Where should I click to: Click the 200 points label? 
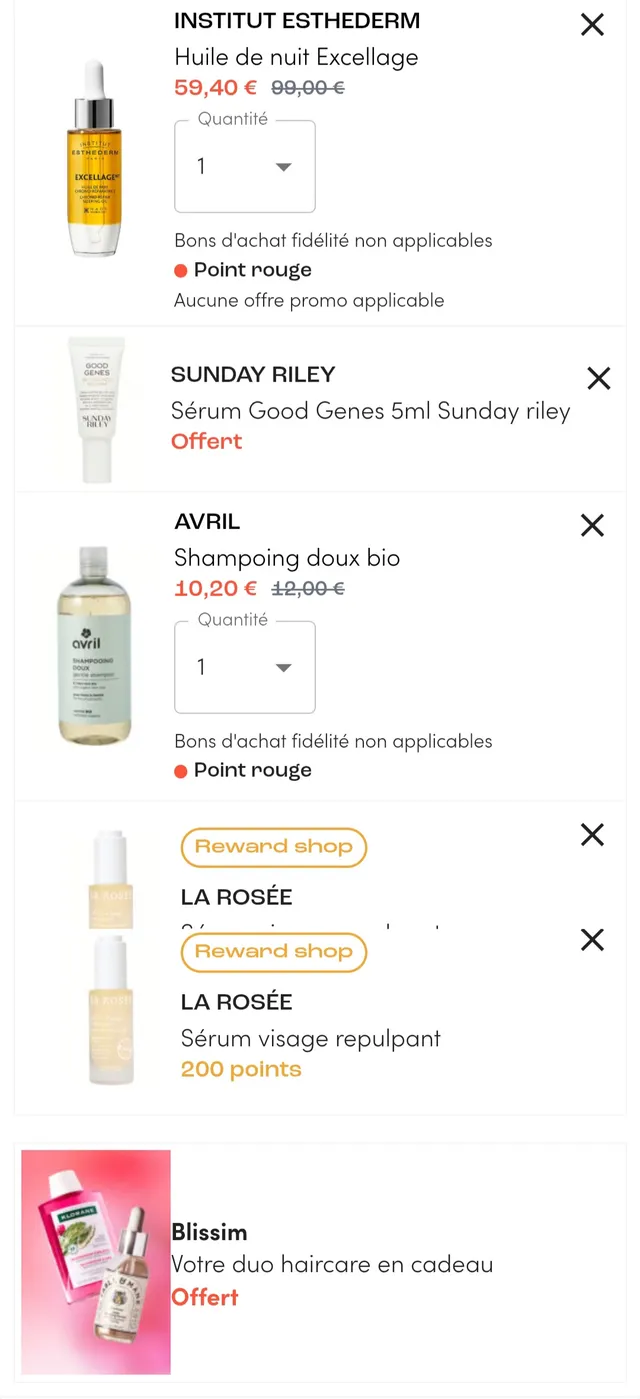(240, 1069)
